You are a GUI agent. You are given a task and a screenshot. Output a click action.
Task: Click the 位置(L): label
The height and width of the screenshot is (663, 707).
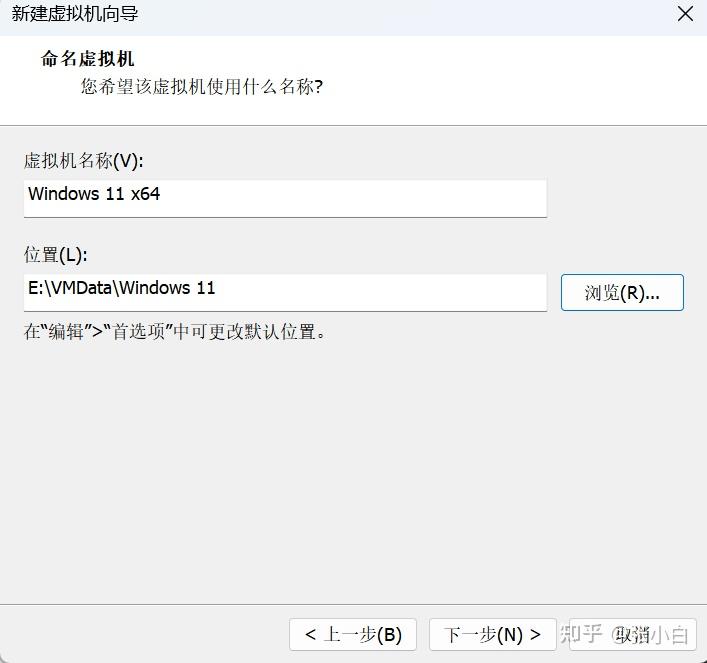point(56,255)
